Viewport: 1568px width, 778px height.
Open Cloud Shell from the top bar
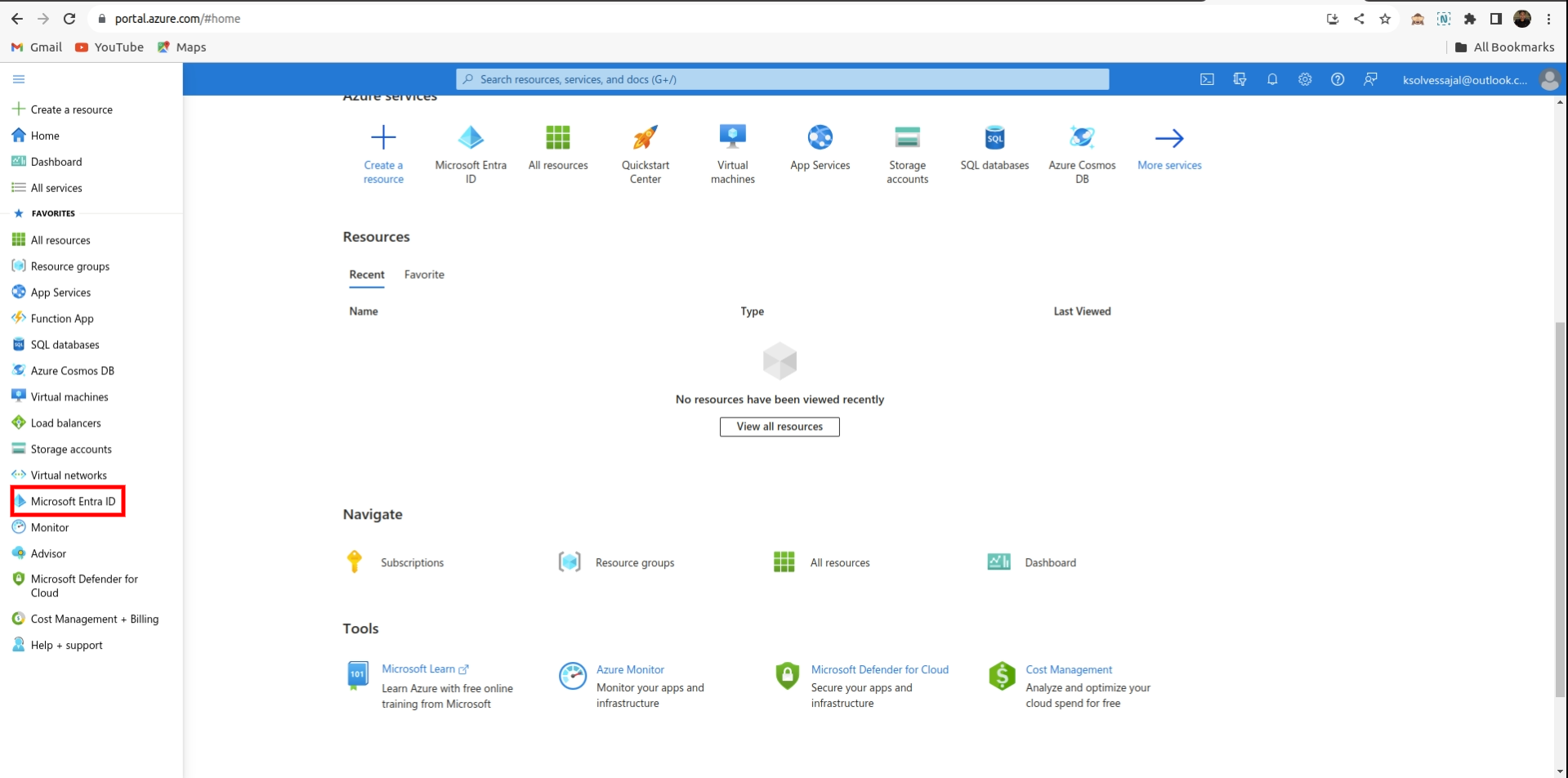(x=1207, y=79)
